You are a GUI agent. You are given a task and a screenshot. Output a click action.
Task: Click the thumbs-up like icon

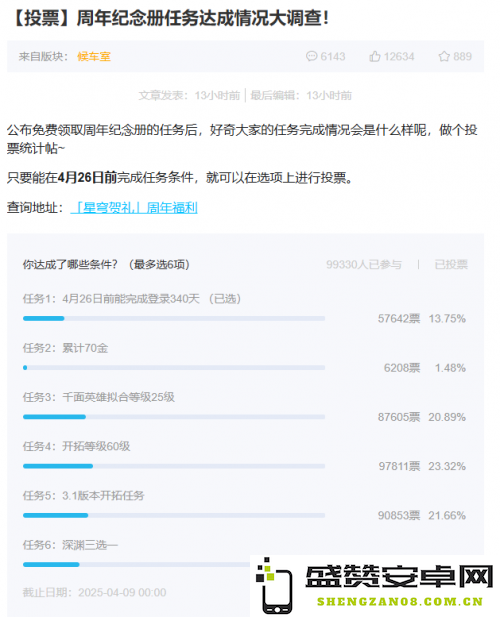coord(375,56)
